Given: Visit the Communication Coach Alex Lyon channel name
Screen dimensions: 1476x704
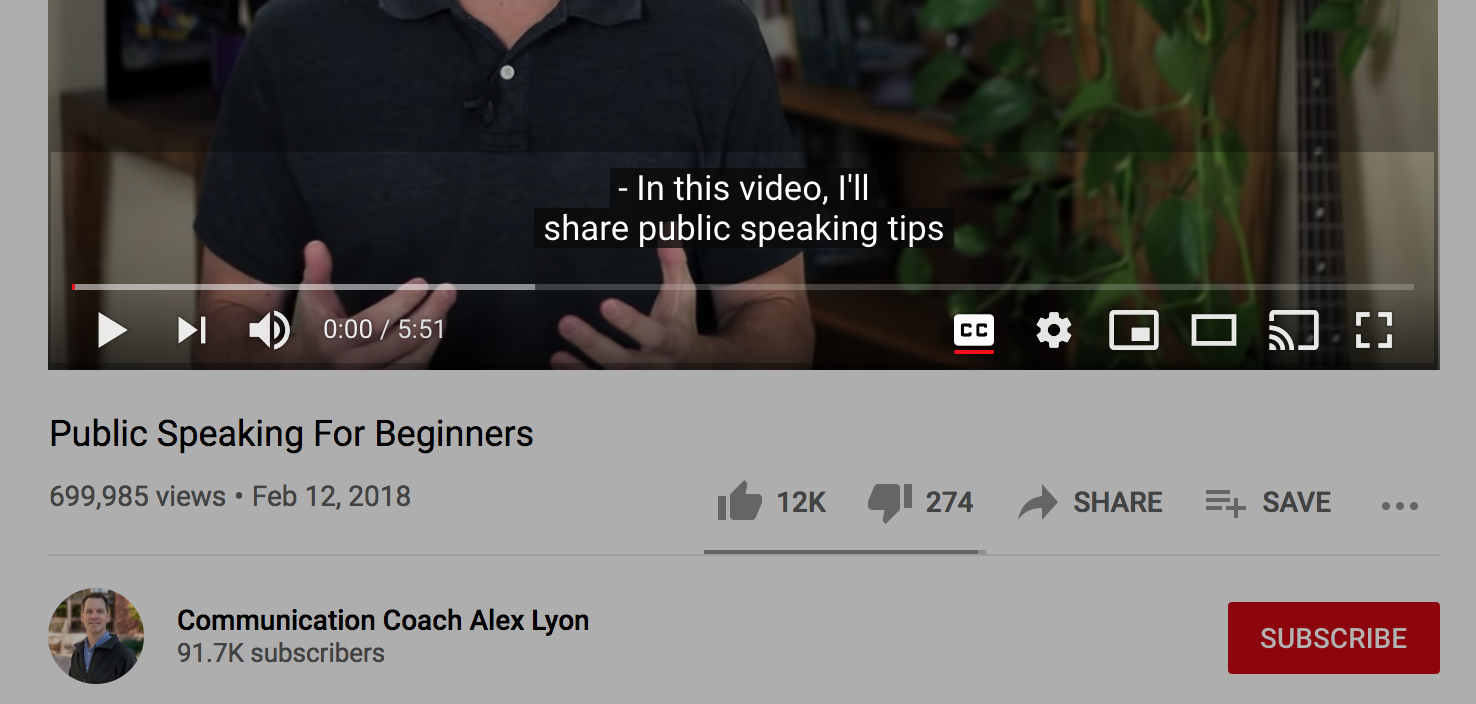Looking at the screenshot, I should (x=383, y=620).
